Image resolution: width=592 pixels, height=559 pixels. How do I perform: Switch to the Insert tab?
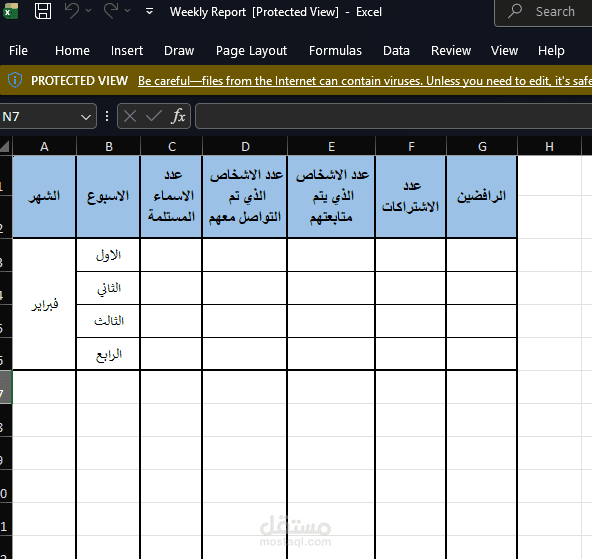(127, 51)
